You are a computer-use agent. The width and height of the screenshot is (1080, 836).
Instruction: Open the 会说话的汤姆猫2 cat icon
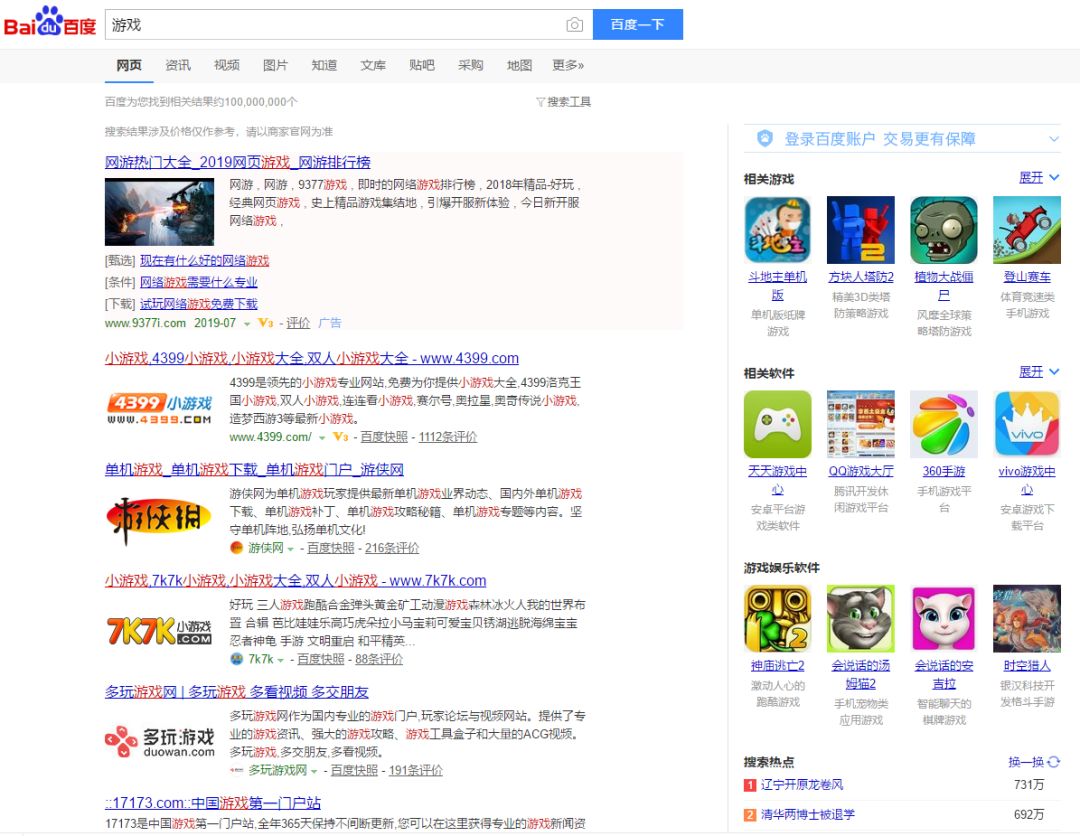pos(861,618)
